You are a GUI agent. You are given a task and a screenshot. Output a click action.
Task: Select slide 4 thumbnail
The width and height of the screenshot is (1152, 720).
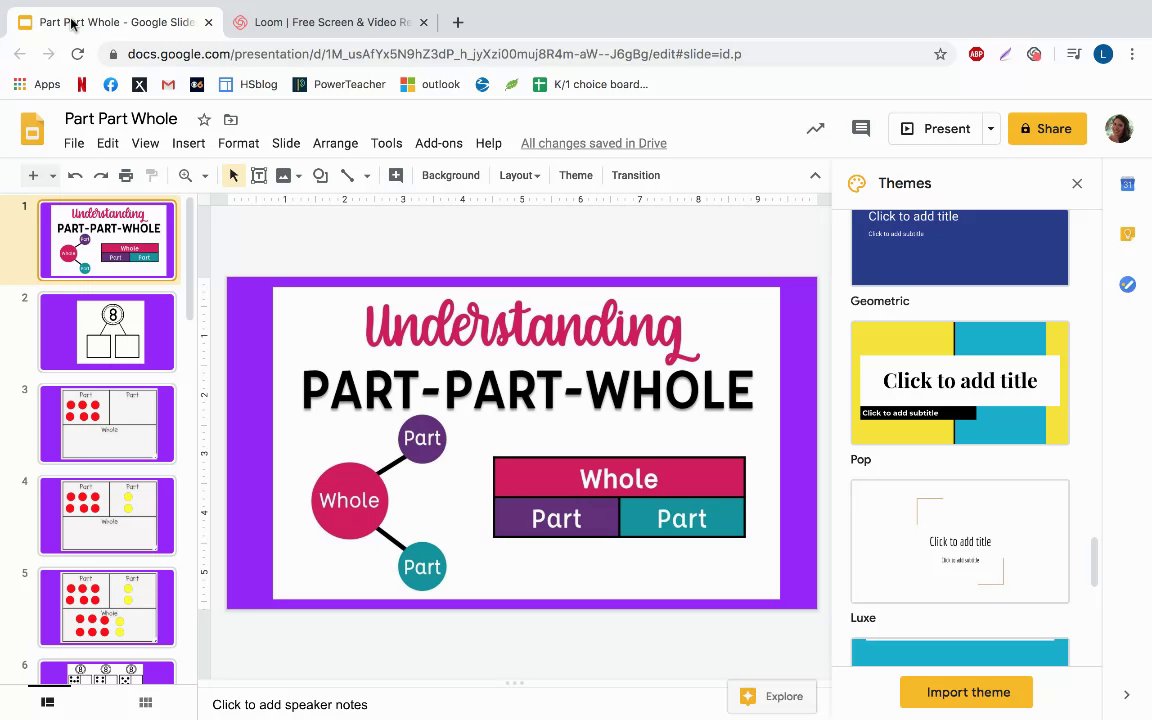click(107, 516)
